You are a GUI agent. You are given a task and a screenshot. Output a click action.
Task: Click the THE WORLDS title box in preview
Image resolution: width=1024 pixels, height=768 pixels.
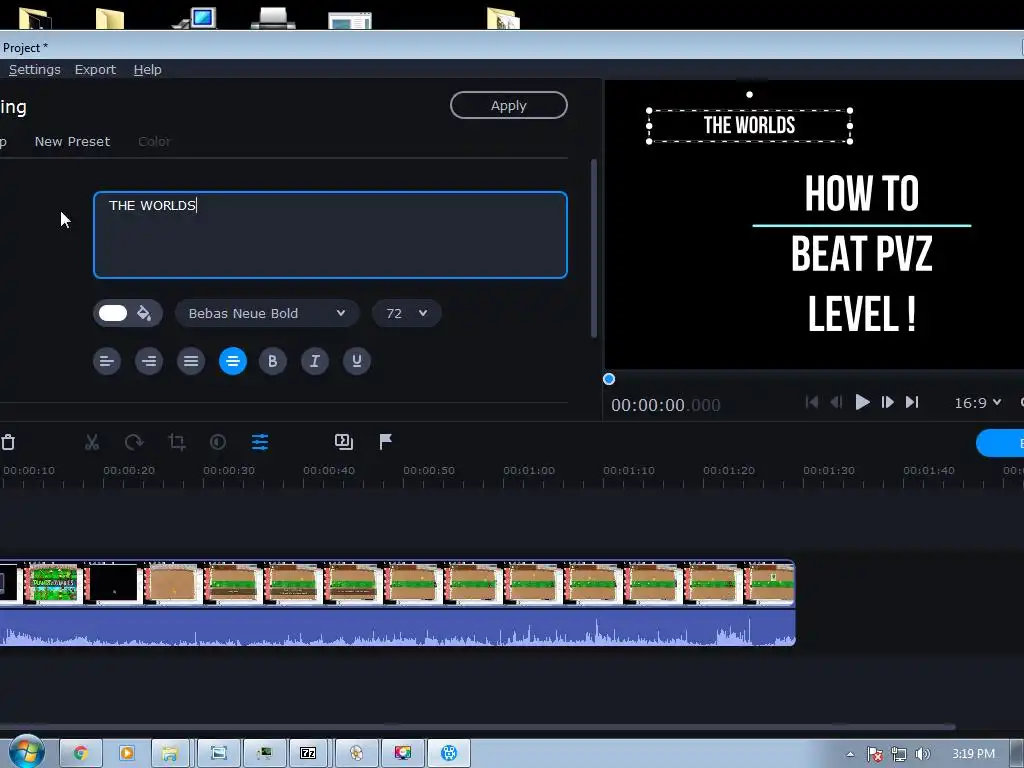749,125
